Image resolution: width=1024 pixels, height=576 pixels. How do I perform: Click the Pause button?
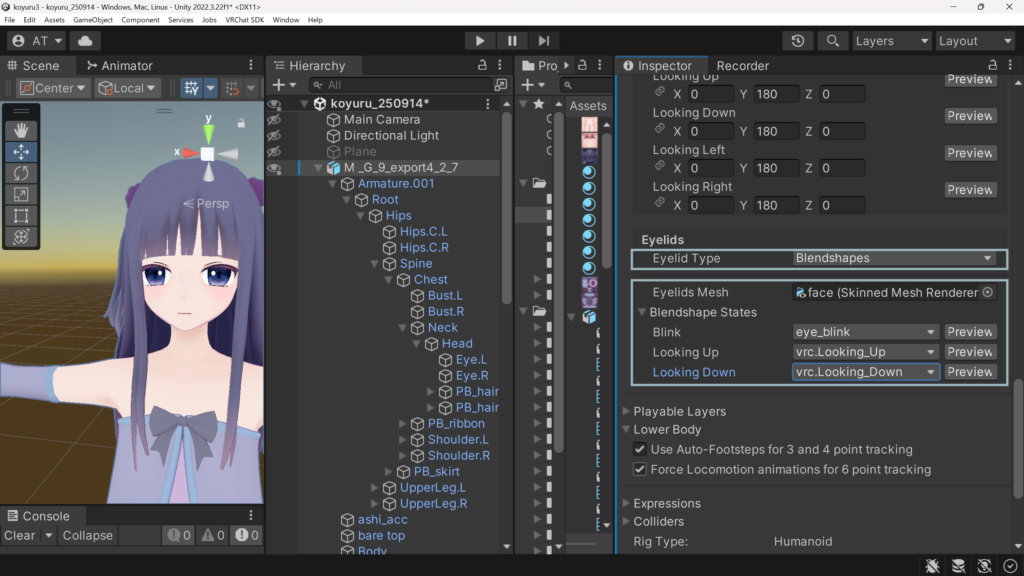pyautogui.click(x=512, y=41)
